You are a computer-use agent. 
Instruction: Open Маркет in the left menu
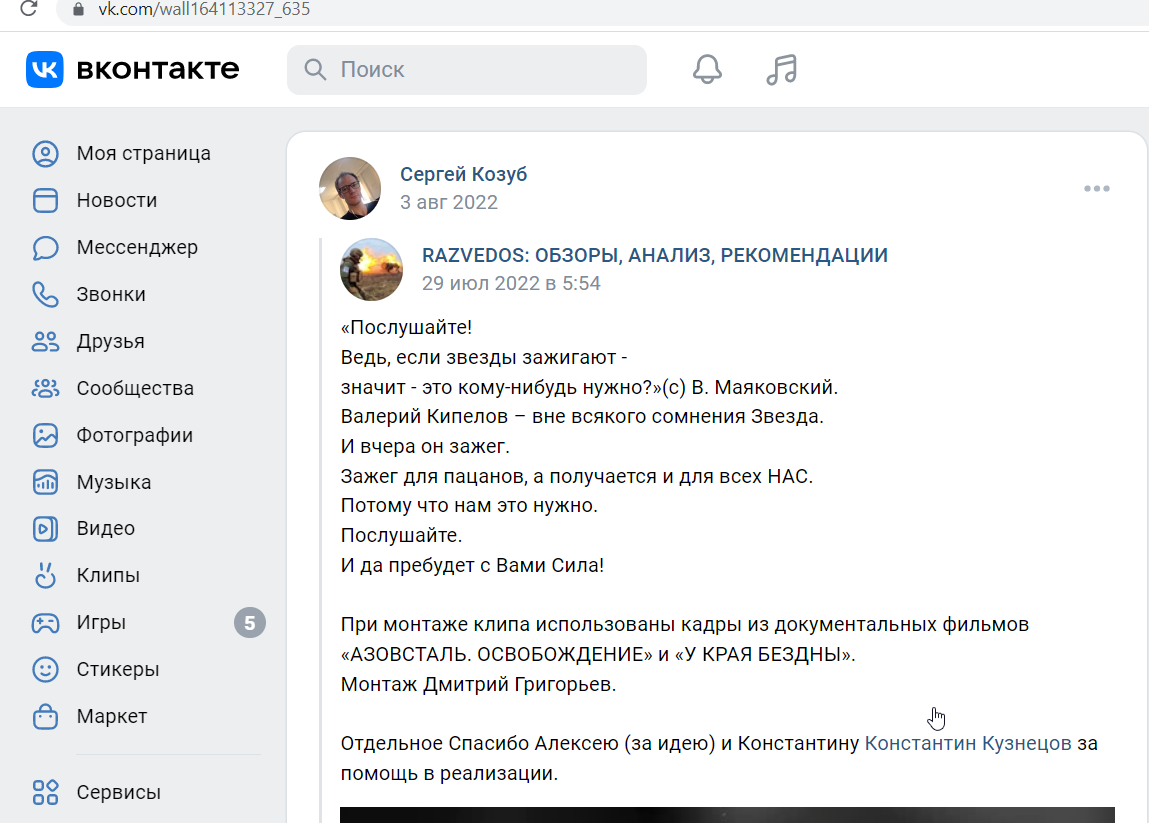coord(112,717)
